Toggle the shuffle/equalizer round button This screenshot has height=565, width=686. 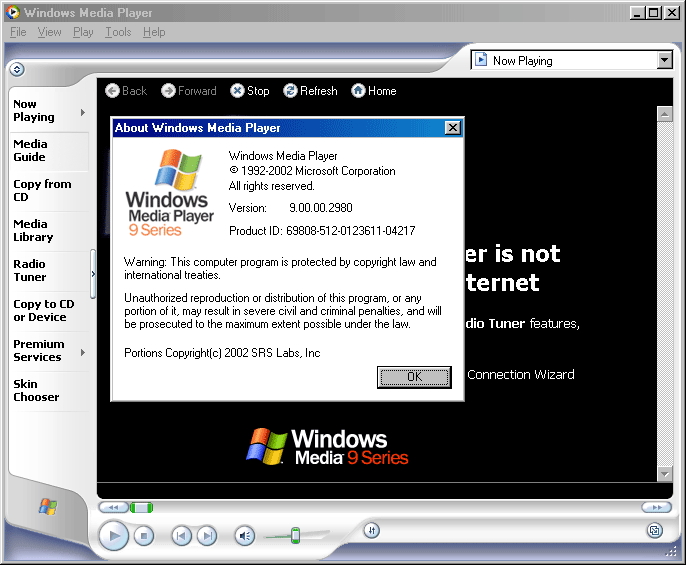[371, 531]
